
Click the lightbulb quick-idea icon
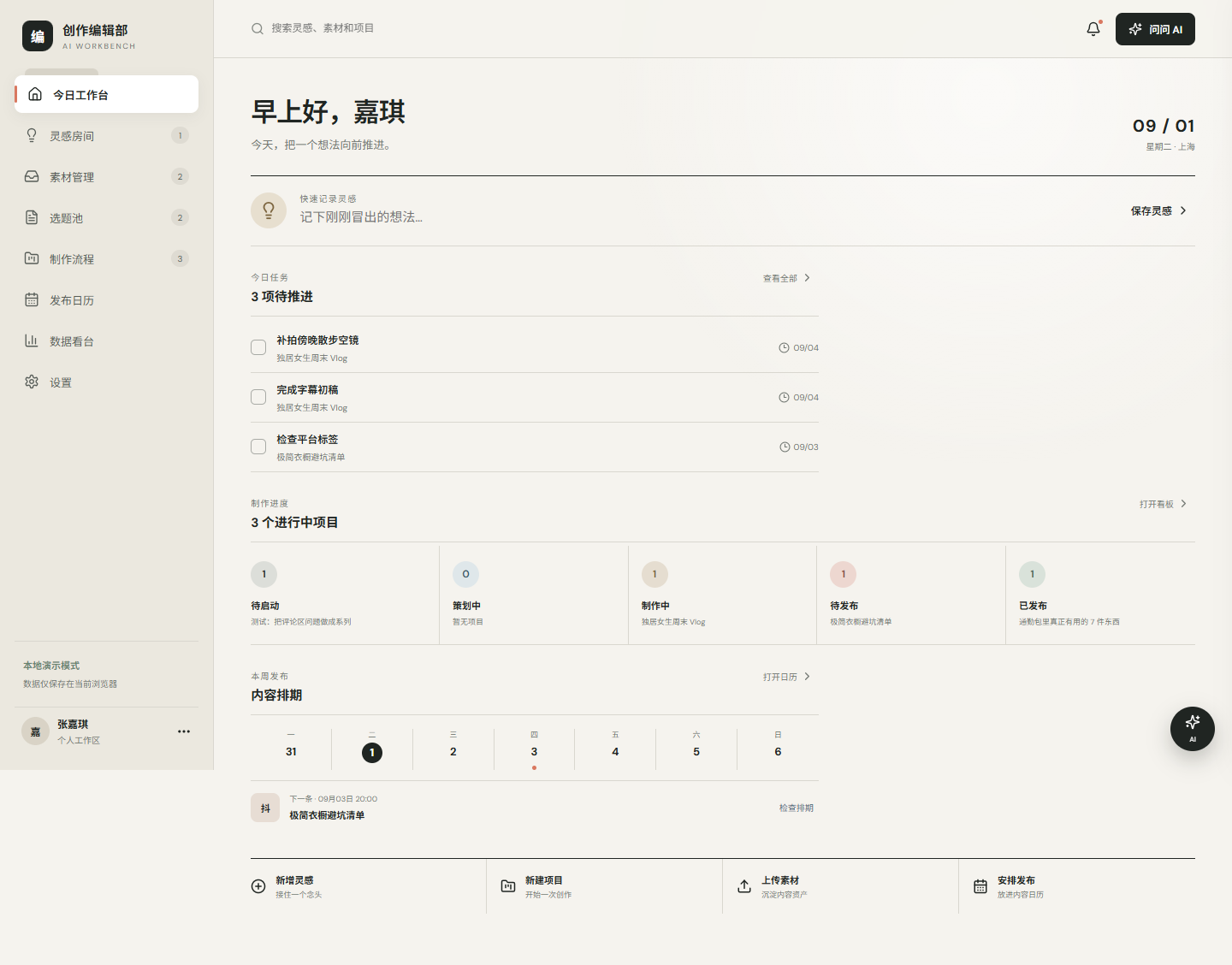[269, 210]
